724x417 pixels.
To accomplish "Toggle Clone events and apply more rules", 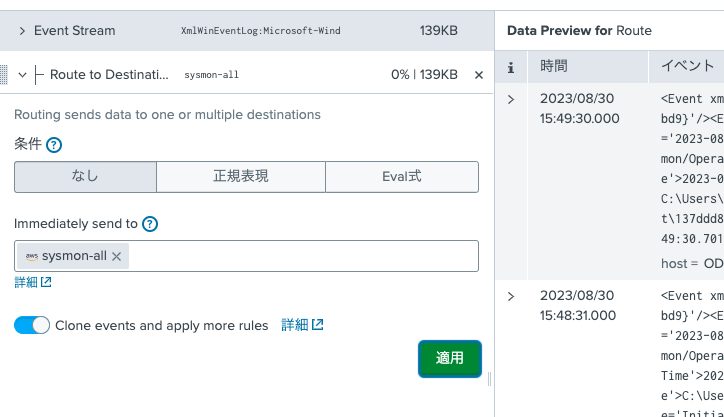I will pyautogui.click(x=32, y=325).
